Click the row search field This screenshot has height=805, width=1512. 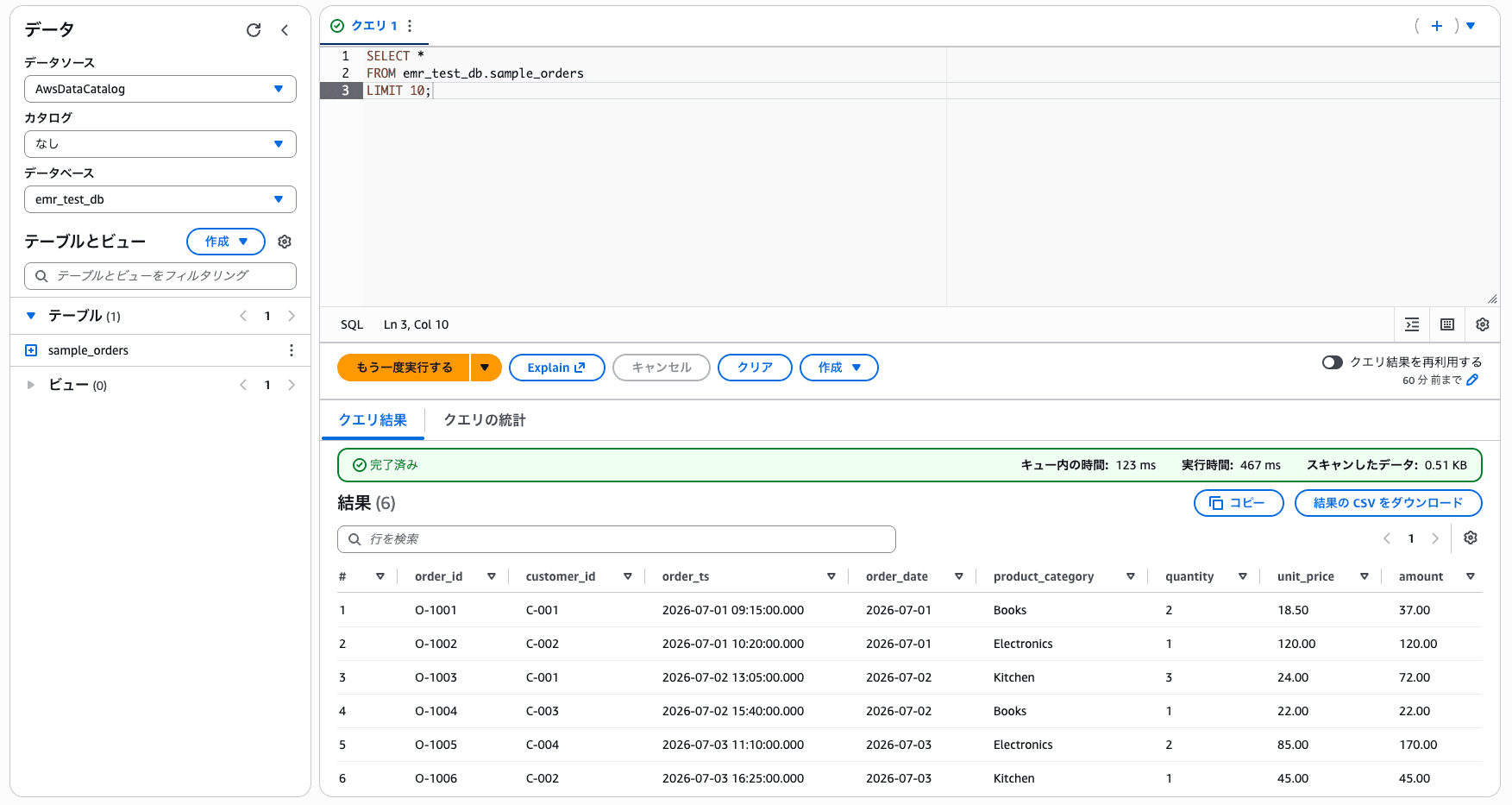pos(617,539)
